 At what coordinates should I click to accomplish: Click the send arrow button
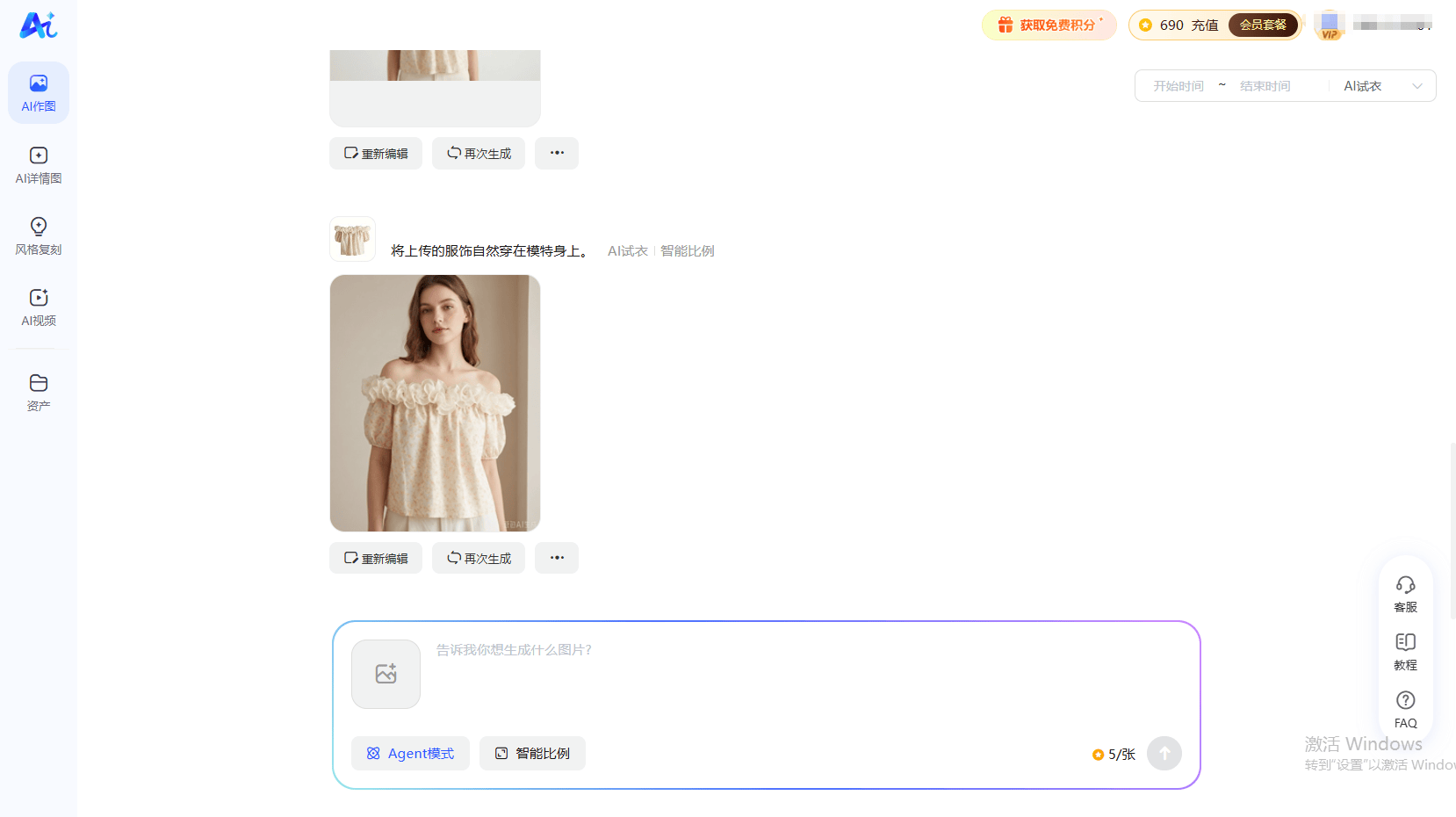pyautogui.click(x=1164, y=754)
